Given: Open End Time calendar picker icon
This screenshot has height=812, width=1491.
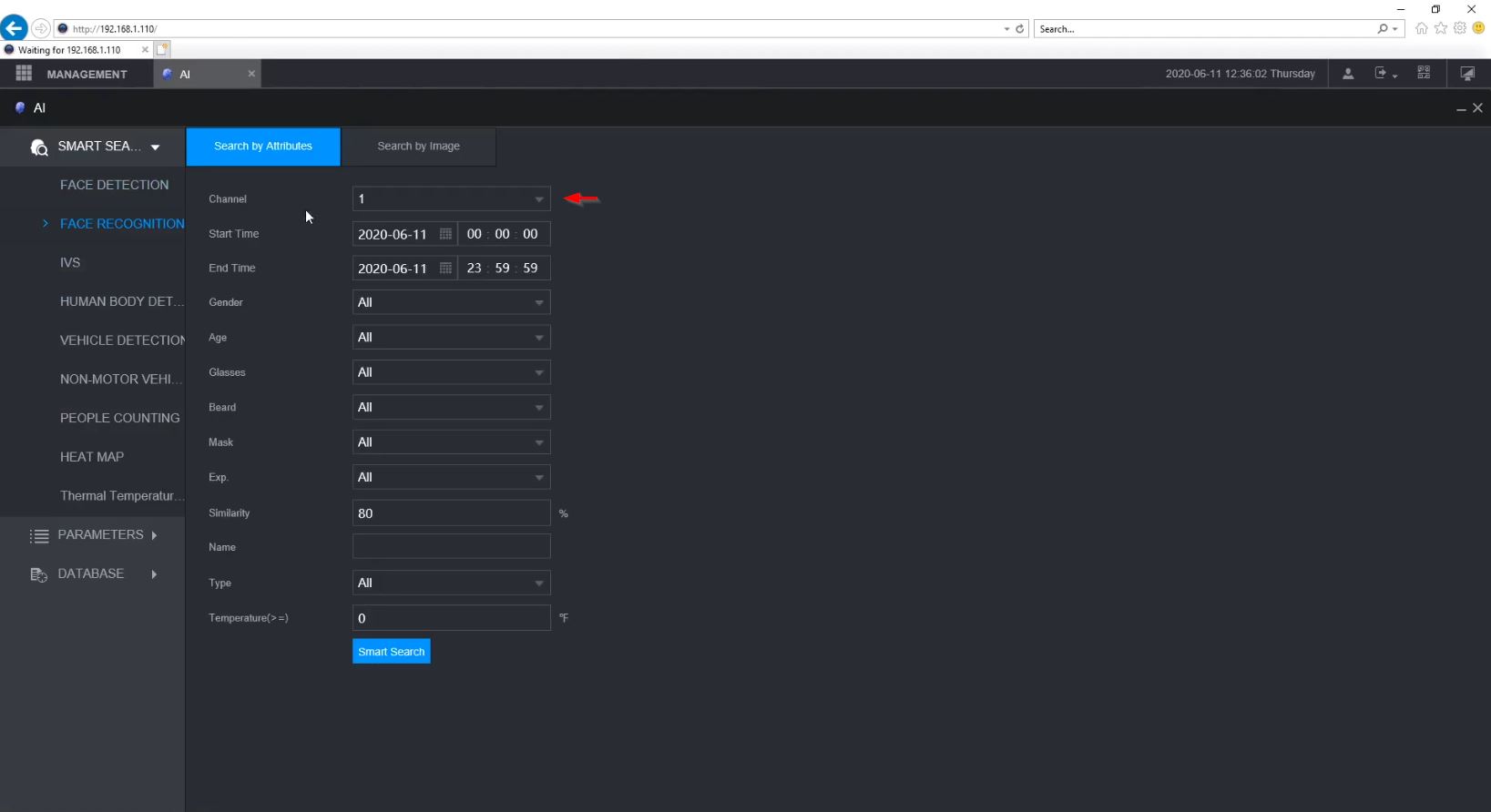Looking at the screenshot, I should (445, 269).
